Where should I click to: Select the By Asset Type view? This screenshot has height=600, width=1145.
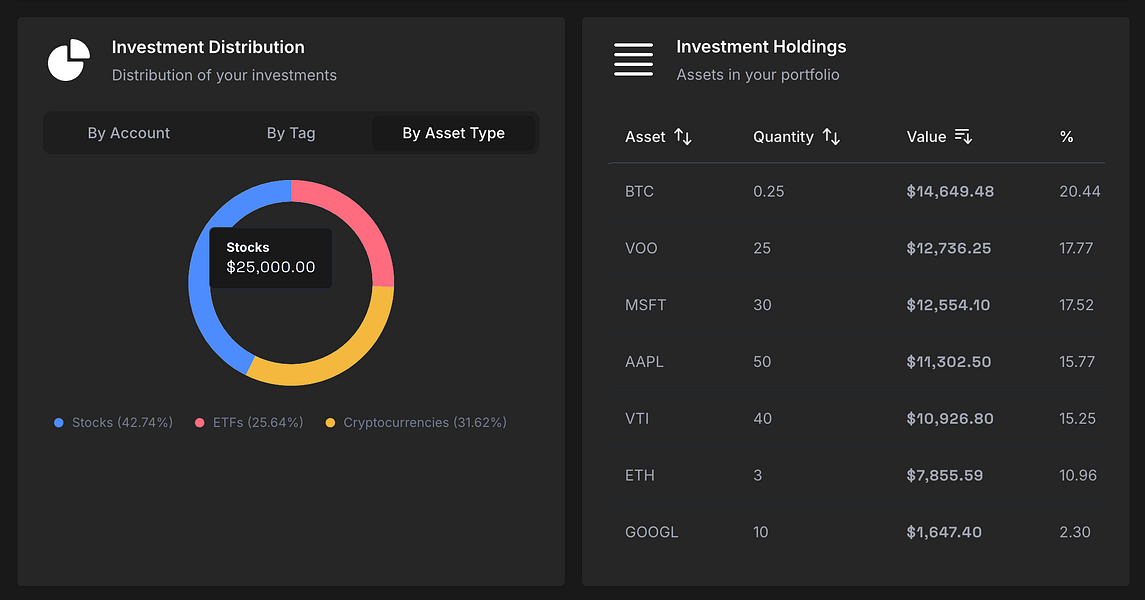(454, 132)
